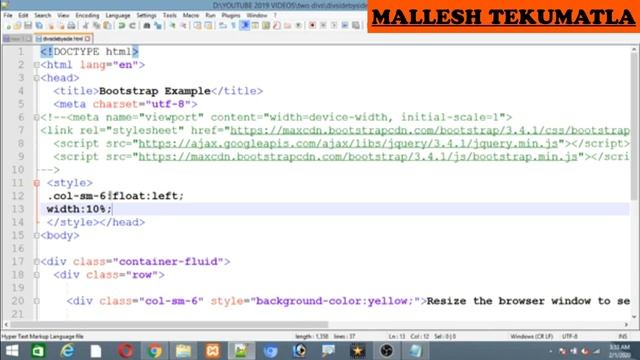Click the ajax.googleapis jquery link on line 8
The width and height of the screenshot is (640, 360).
pos(348,144)
